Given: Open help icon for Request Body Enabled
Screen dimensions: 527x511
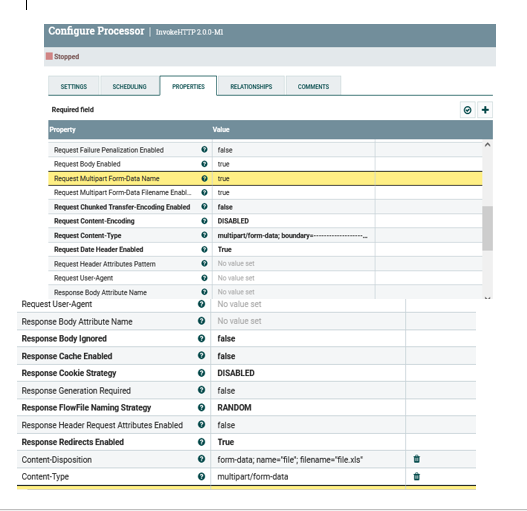Looking at the screenshot, I should tap(204, 164).
